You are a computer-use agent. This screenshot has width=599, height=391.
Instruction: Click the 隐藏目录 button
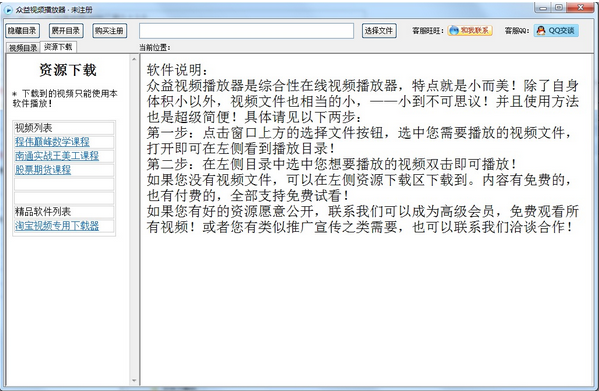[23, 31]
